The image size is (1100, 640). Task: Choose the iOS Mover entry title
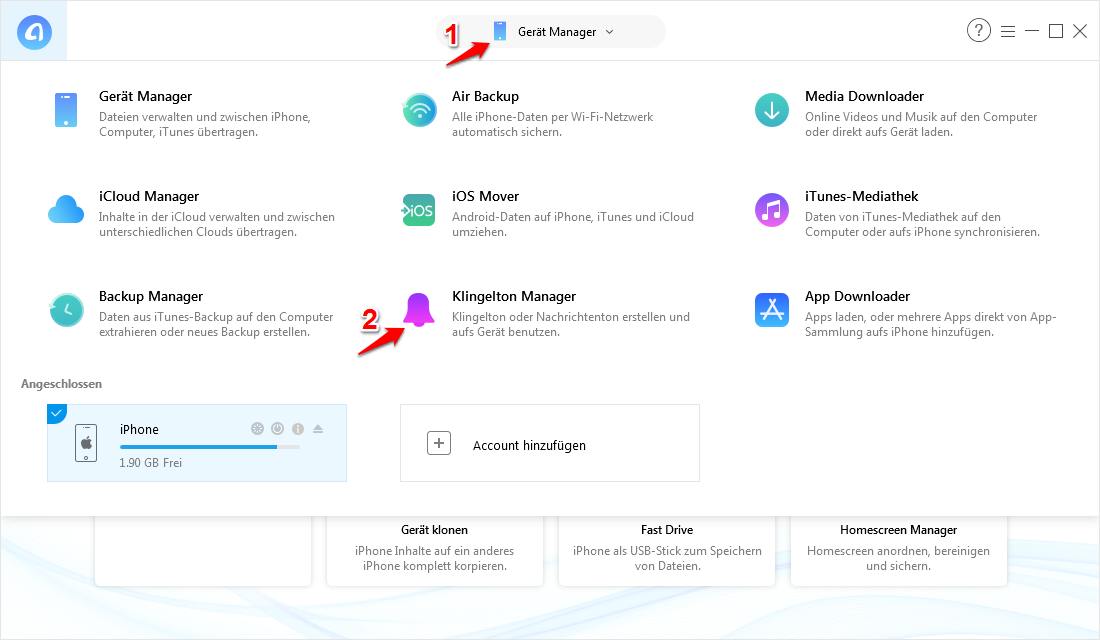(x=485, y=196)
